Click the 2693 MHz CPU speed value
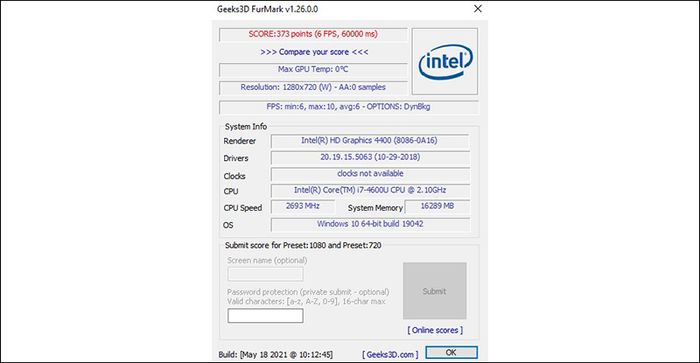The height and width of the screenshot is (363, 700). [303, 206]
